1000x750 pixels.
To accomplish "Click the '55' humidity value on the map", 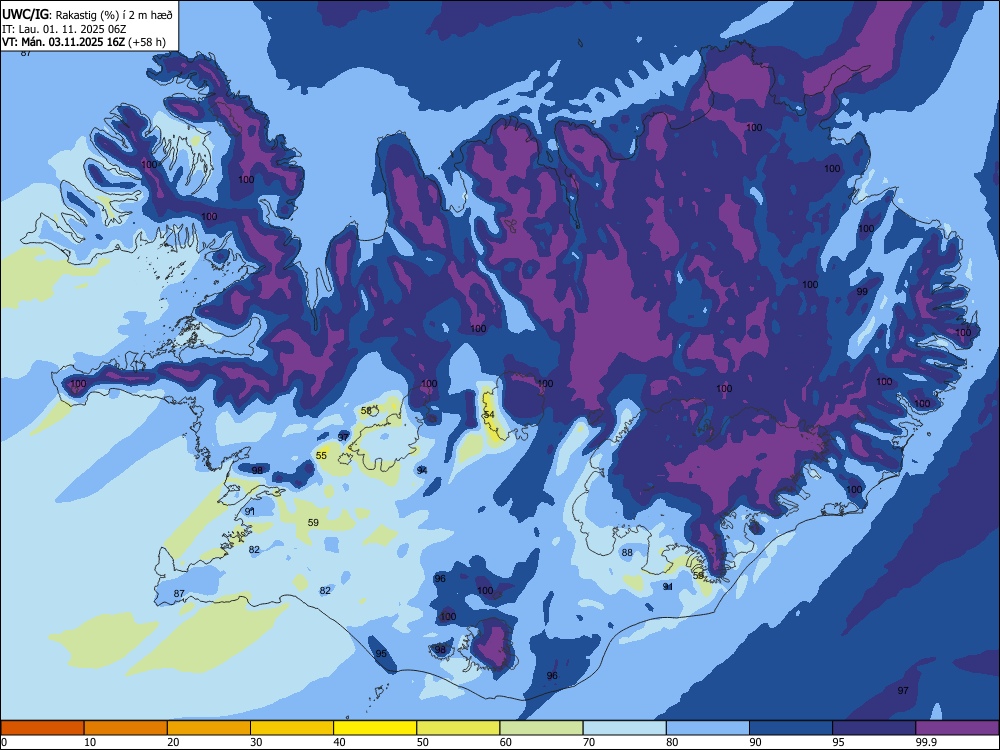I will click(x=321, y=455).
